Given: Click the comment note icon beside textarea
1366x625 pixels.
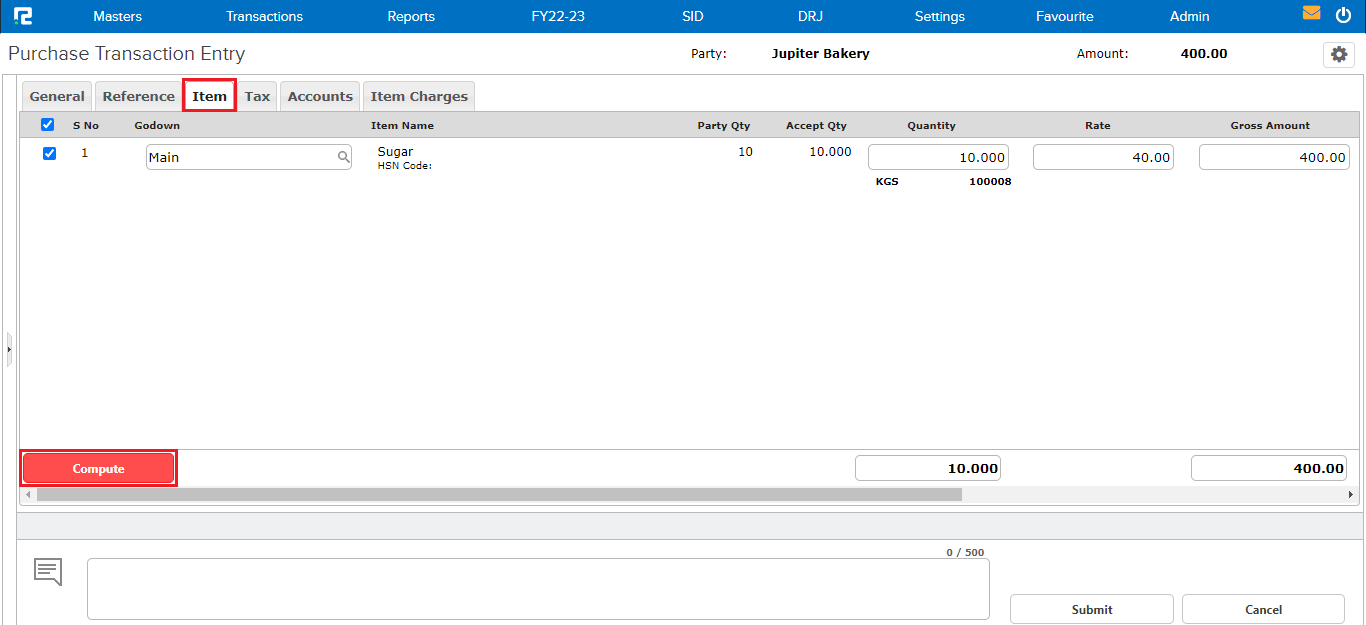Looking at the screenshot, I should (47, 572).
